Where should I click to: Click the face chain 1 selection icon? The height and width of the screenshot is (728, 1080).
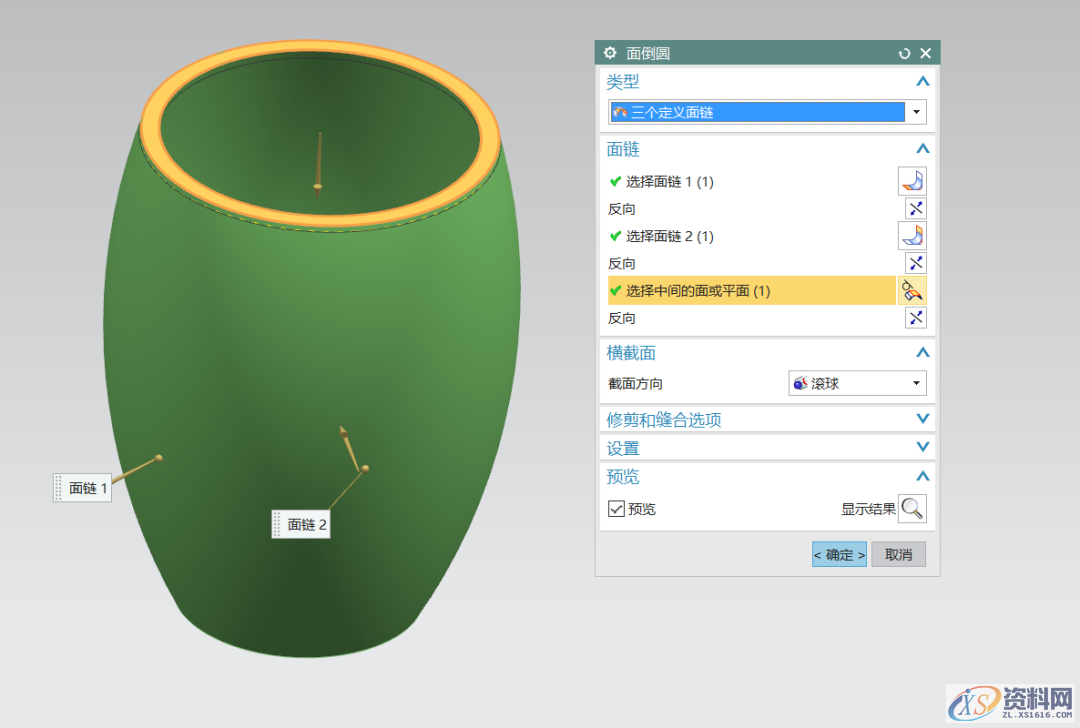(912, 181)
